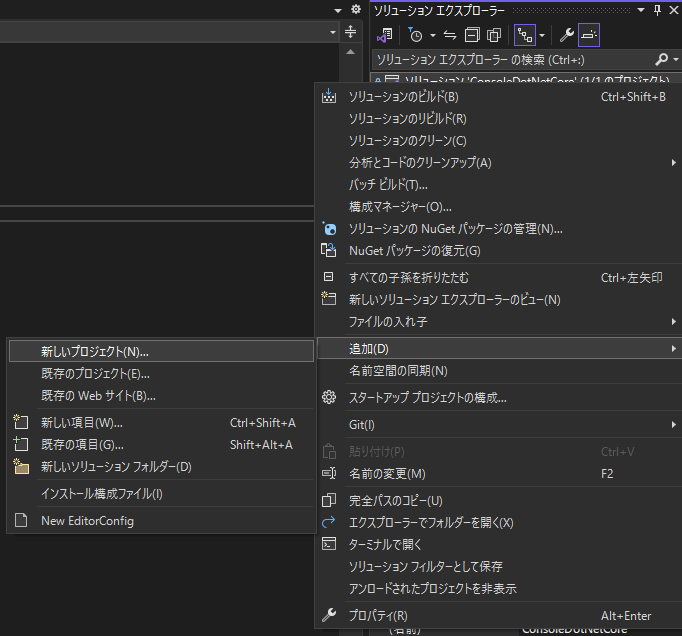Toggle the preview selected items button
This screenshot has height=636, width=682.
tap(589, 35)
